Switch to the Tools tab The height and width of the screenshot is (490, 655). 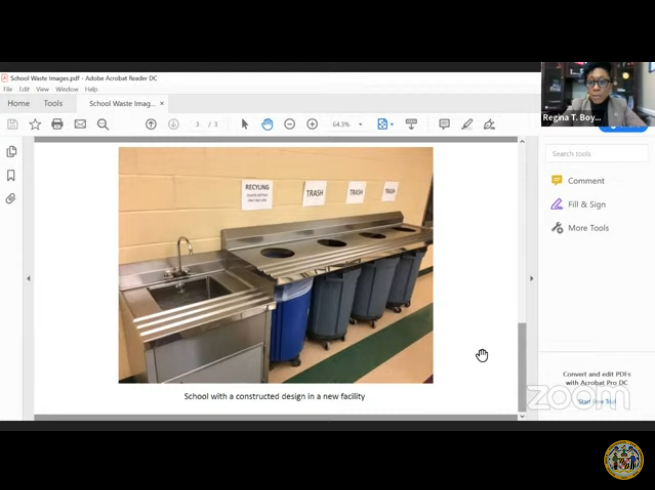53,103
